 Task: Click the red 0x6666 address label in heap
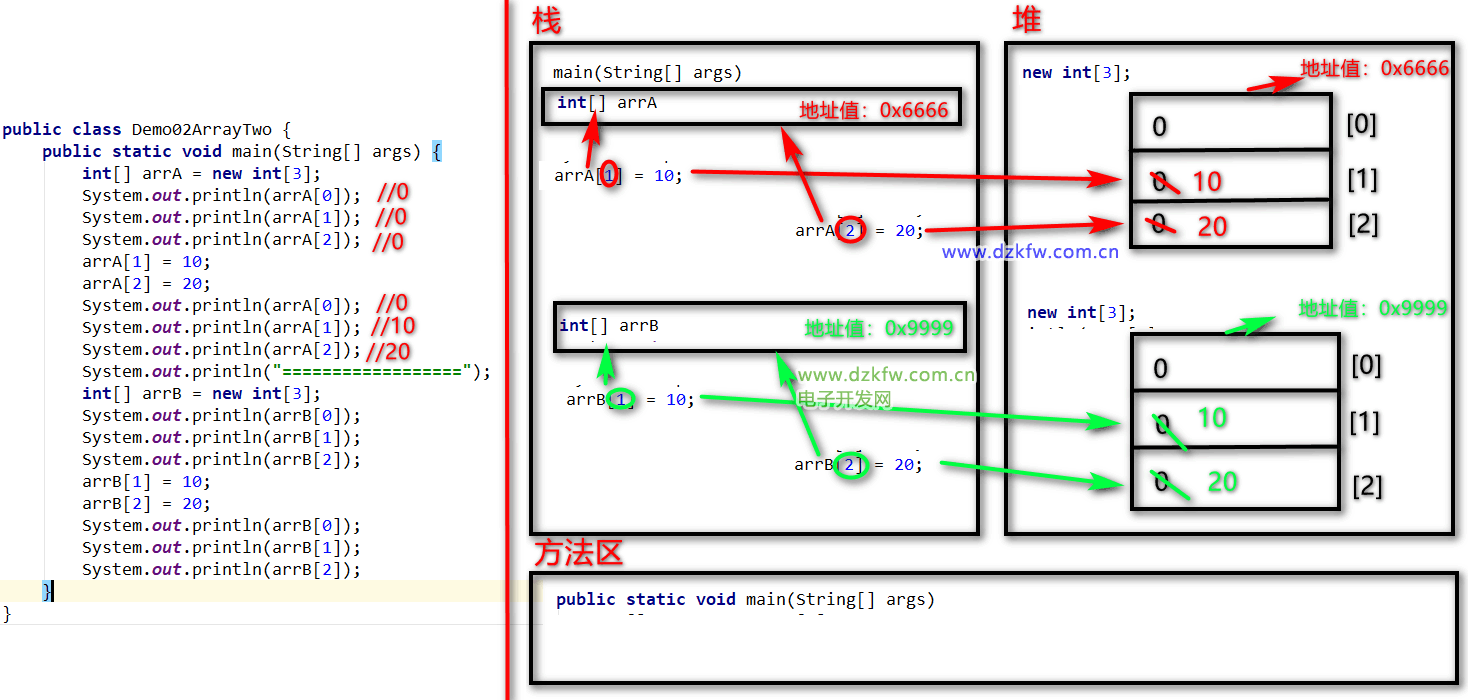(1374, 69)
